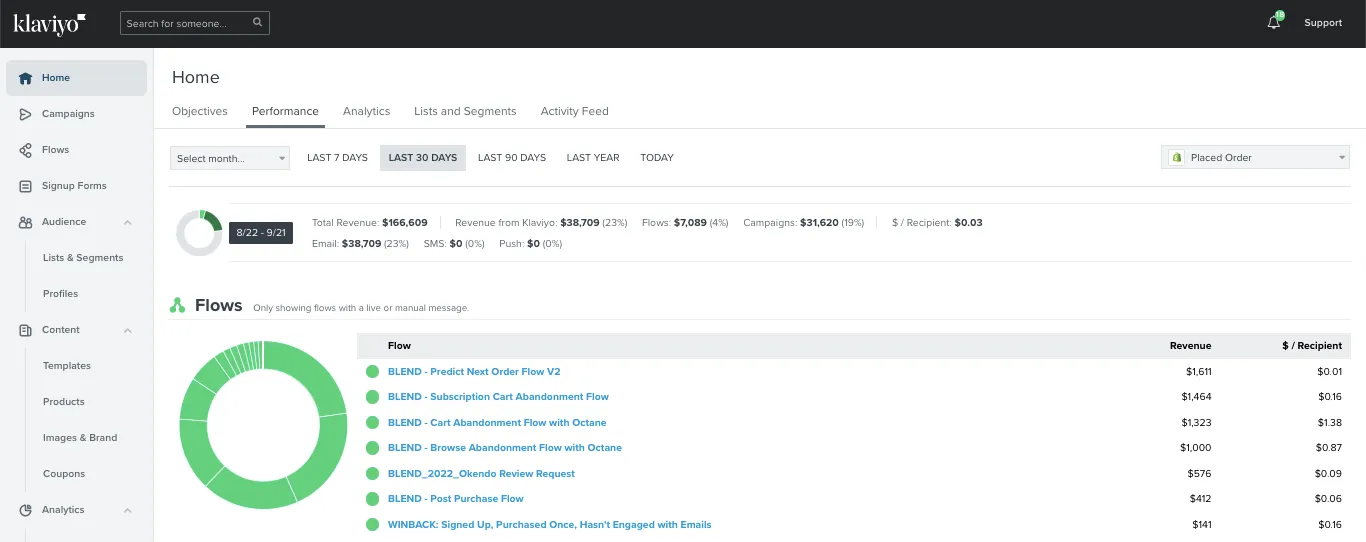
Task: Click the Revenue column header
Action: click(x=1190, y=346)
